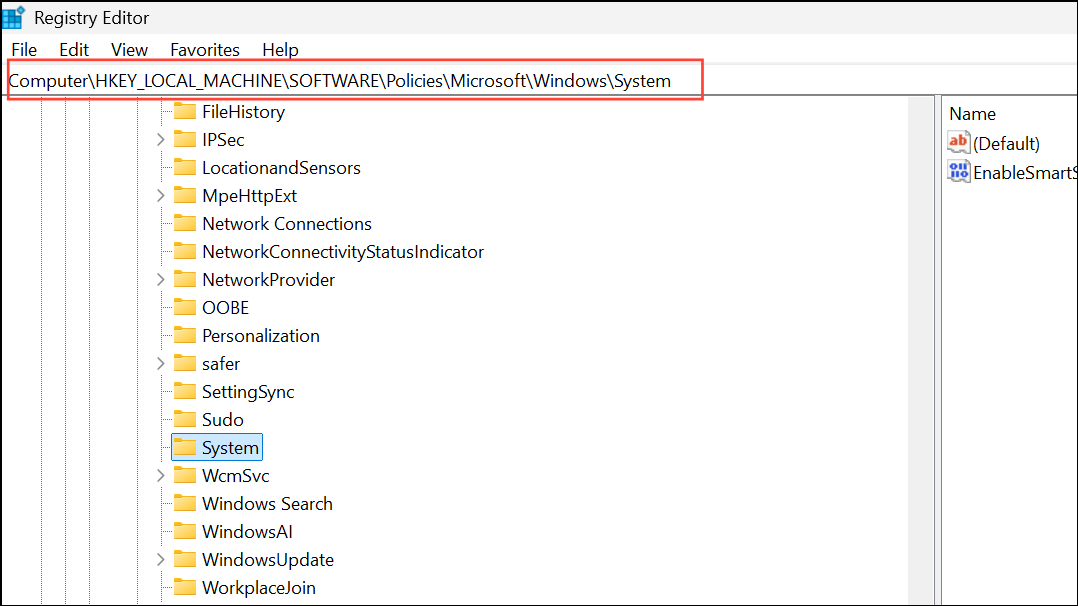This screenshot has width=1078, height=606.
Task: Open the Favorites menu
Action: coord(205,50)
